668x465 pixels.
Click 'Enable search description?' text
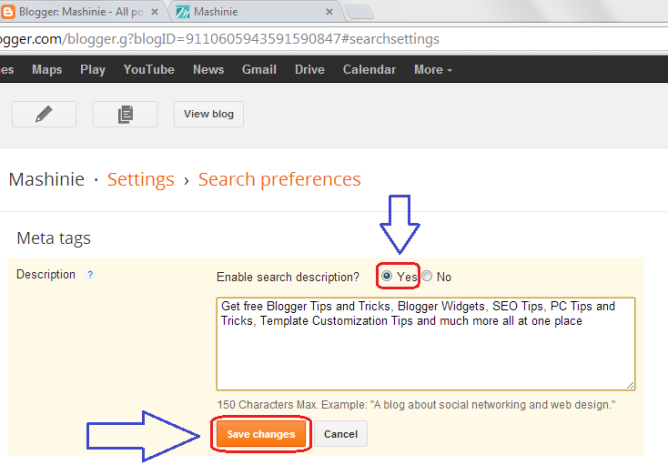pos(288,277)
